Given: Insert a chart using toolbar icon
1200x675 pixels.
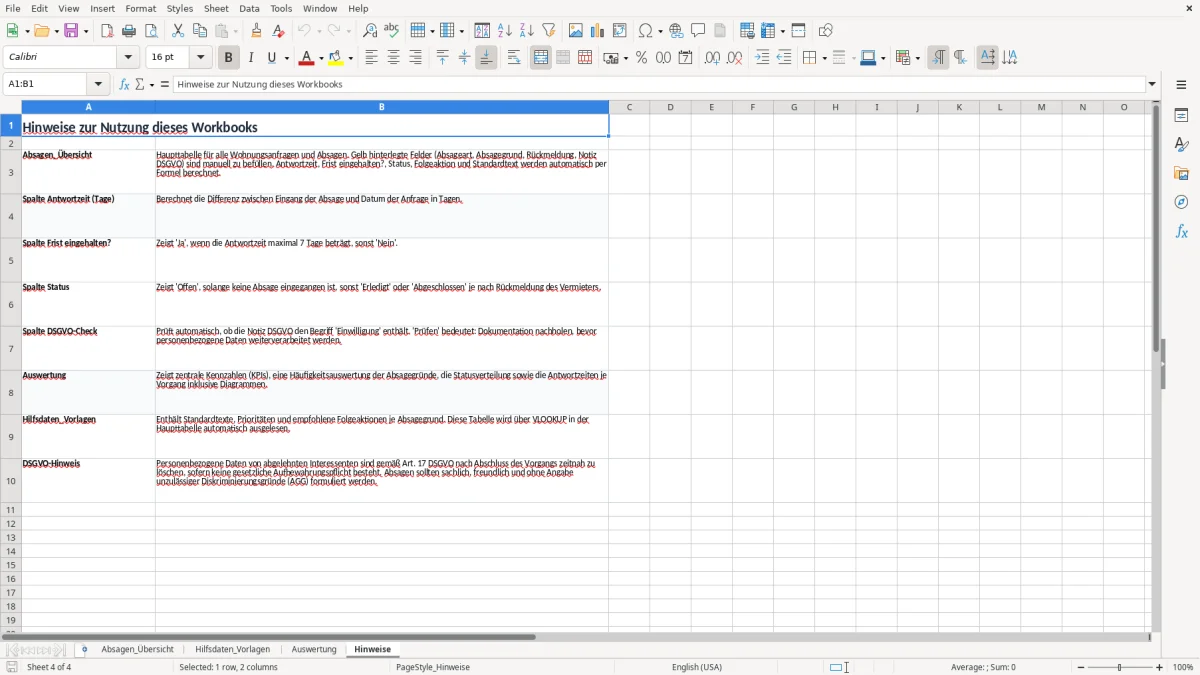Looking at the screenshot, I should (598, 31).
